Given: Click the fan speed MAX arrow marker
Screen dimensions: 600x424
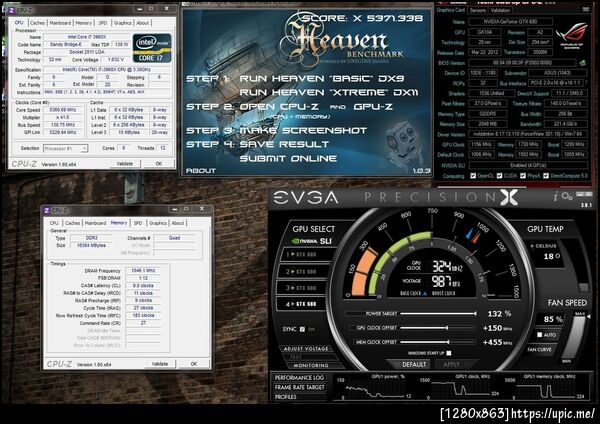Looking at the screenshot, I should (588, 316).
